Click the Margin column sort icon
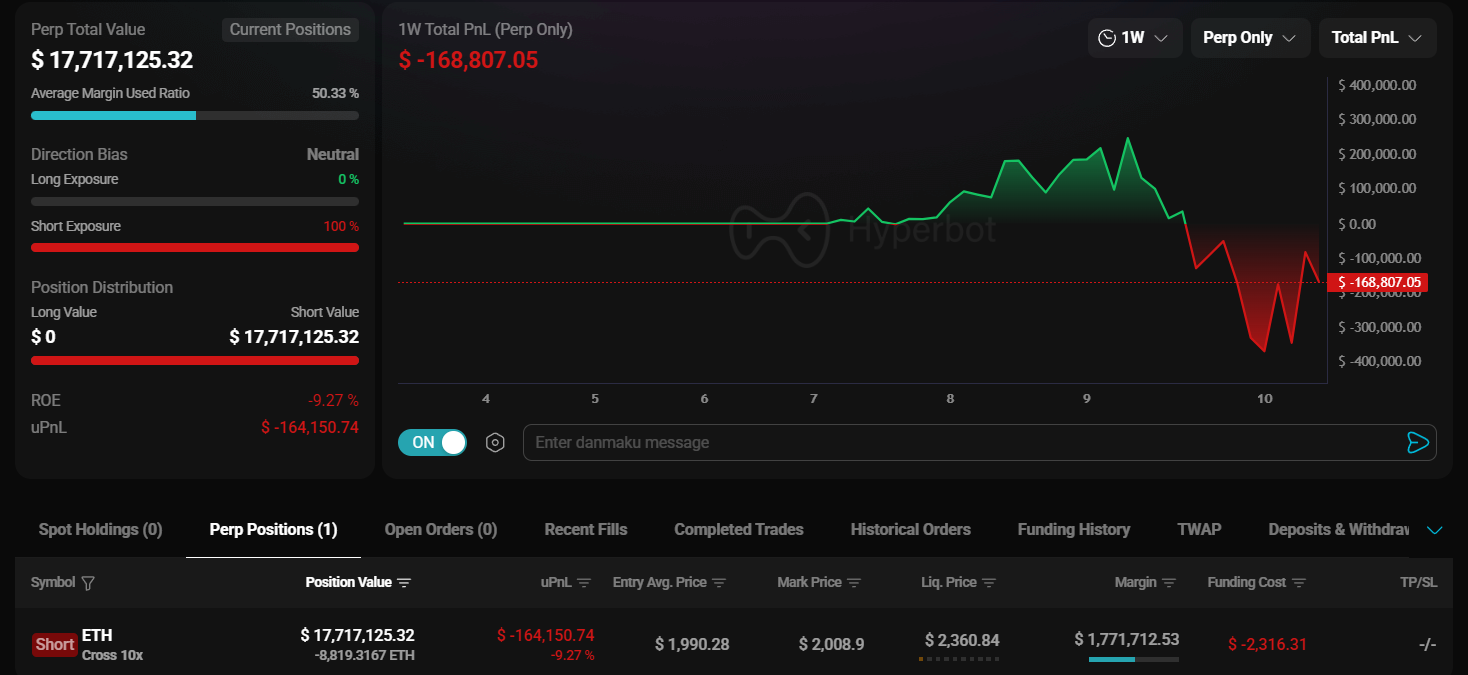Screen dimensions: 1468x675 point(1169,583)
